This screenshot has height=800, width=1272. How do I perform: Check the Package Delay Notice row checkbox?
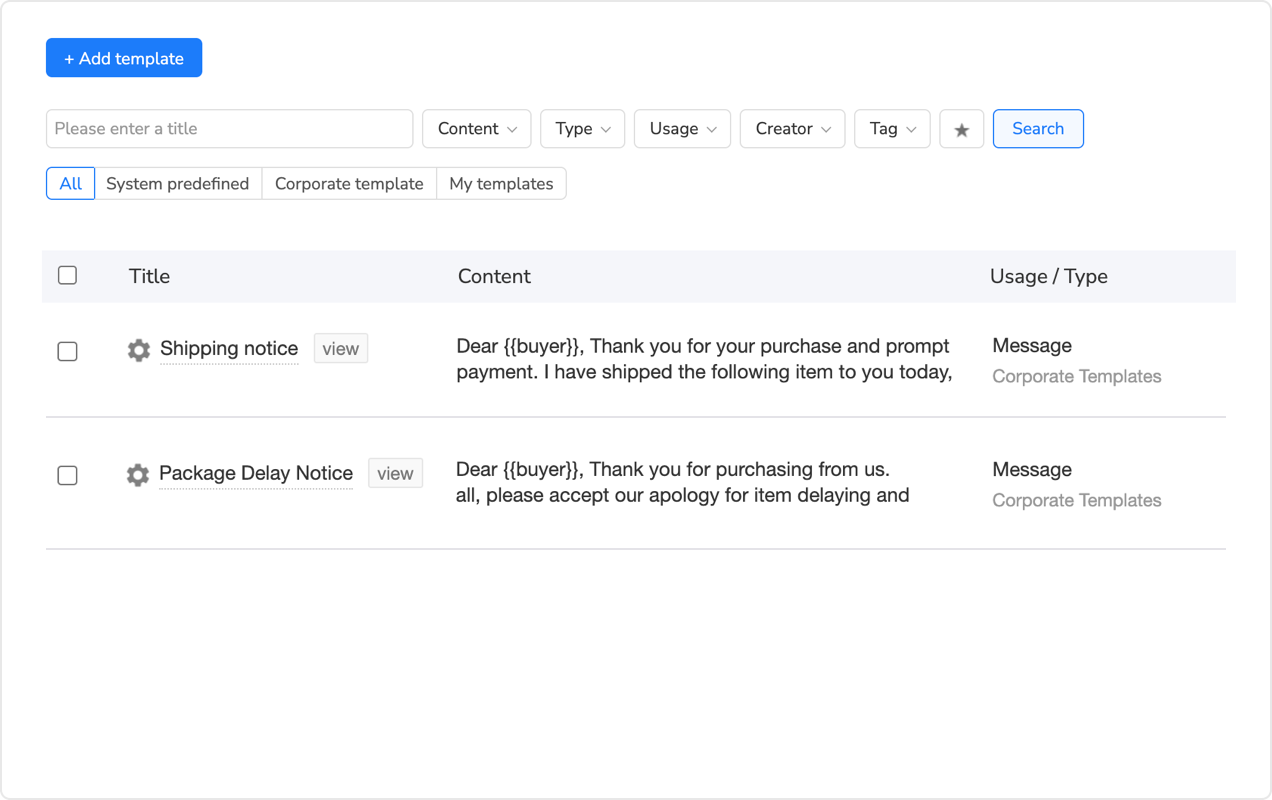click(x=67, y=475)
